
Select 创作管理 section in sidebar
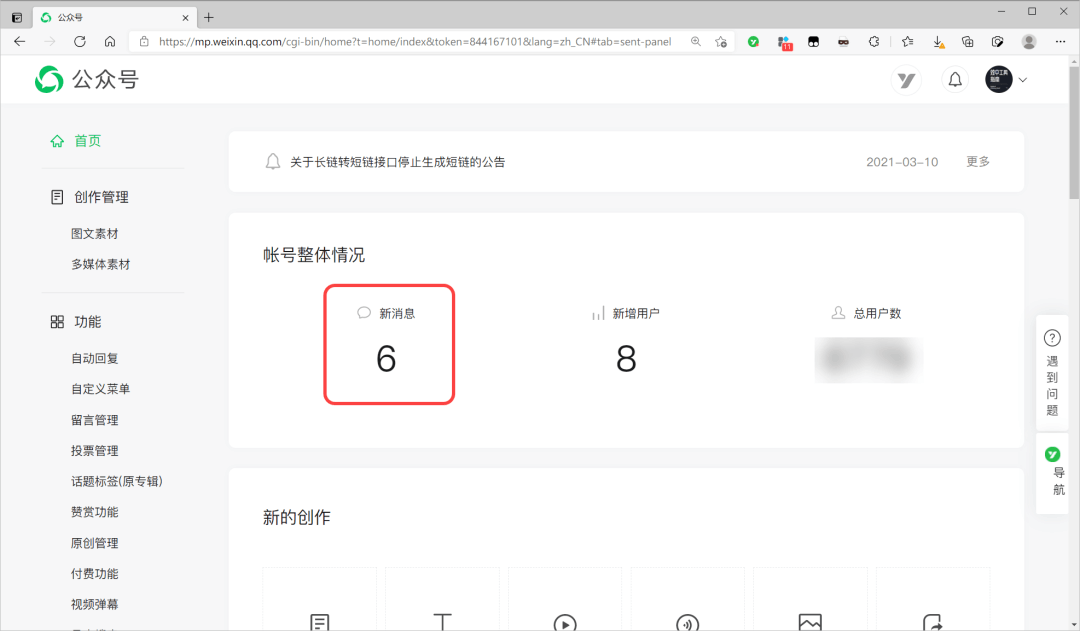pos(101,197)
